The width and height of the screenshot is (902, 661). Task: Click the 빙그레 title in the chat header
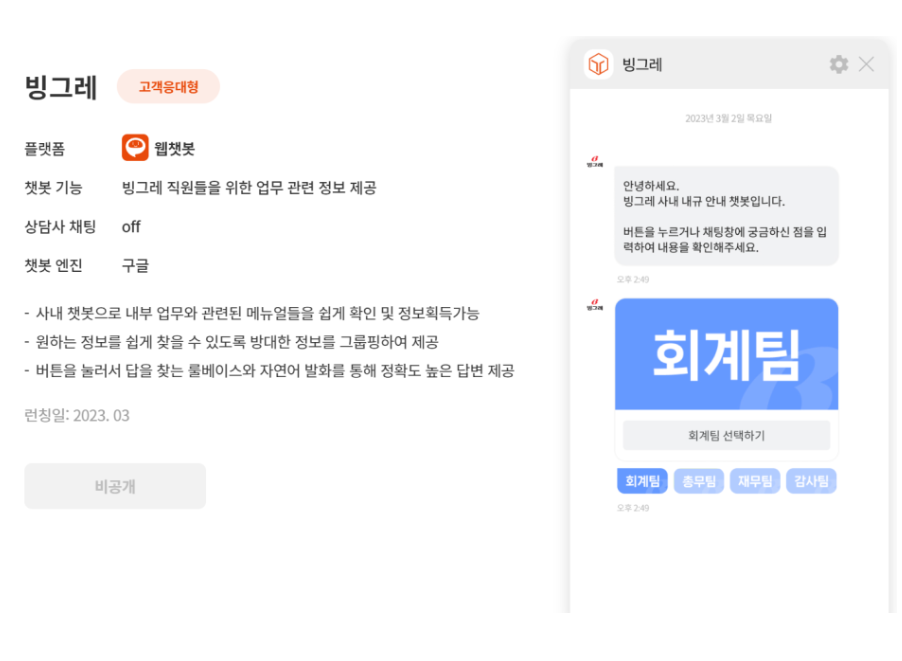point(642,64)
